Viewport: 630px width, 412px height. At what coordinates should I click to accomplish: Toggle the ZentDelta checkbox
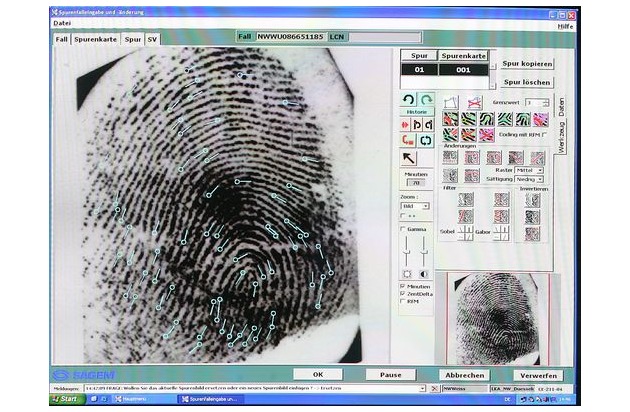click(403, 294)
